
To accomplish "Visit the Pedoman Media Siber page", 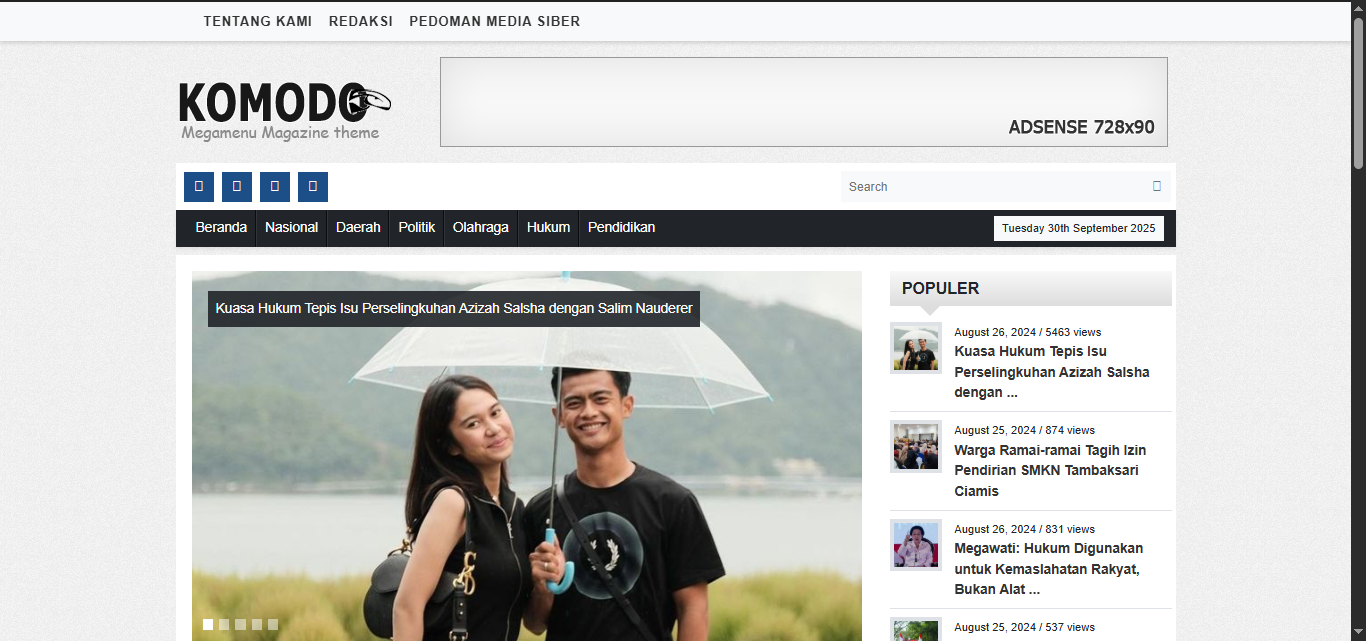I will point(494,21).
